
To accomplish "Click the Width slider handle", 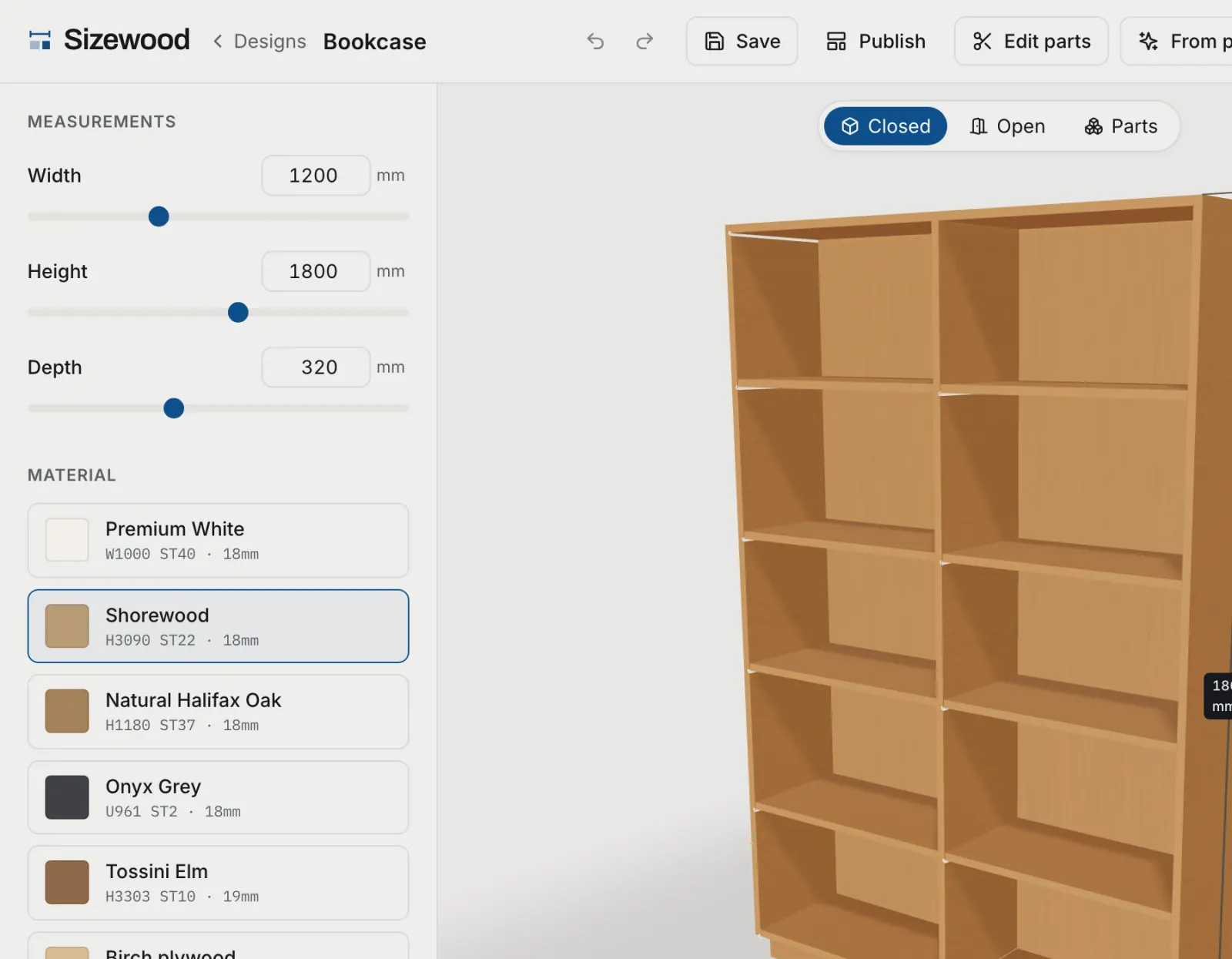I will [x=159, y=216].
